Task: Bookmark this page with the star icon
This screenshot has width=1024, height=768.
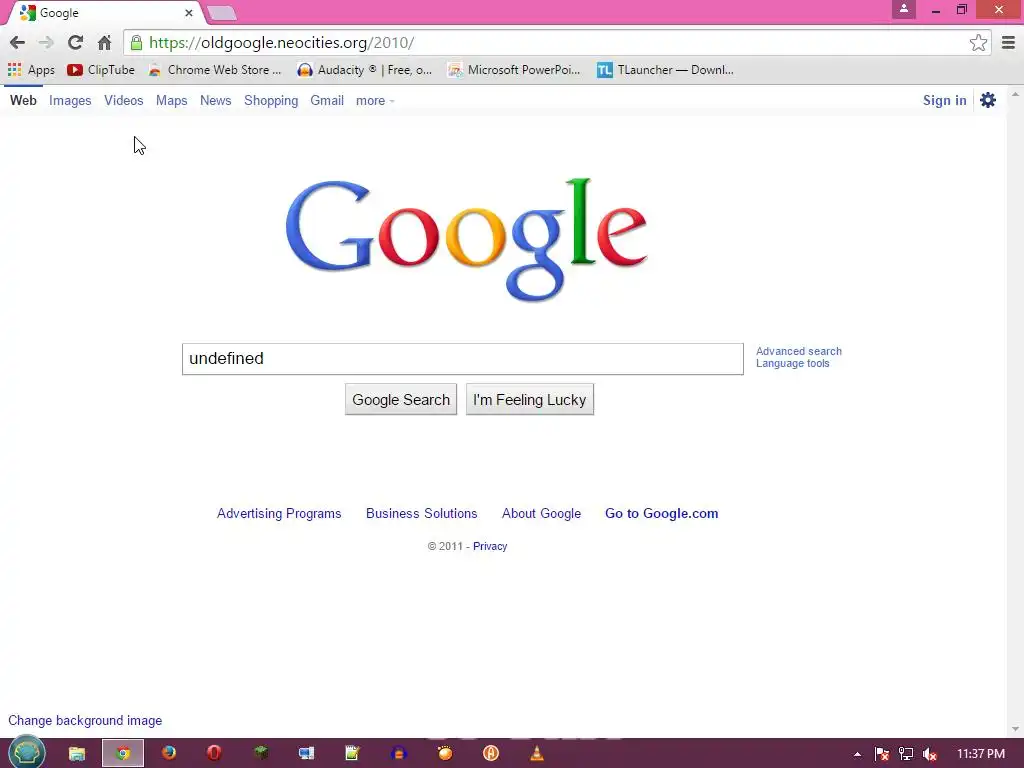Action: pos(978,43)
